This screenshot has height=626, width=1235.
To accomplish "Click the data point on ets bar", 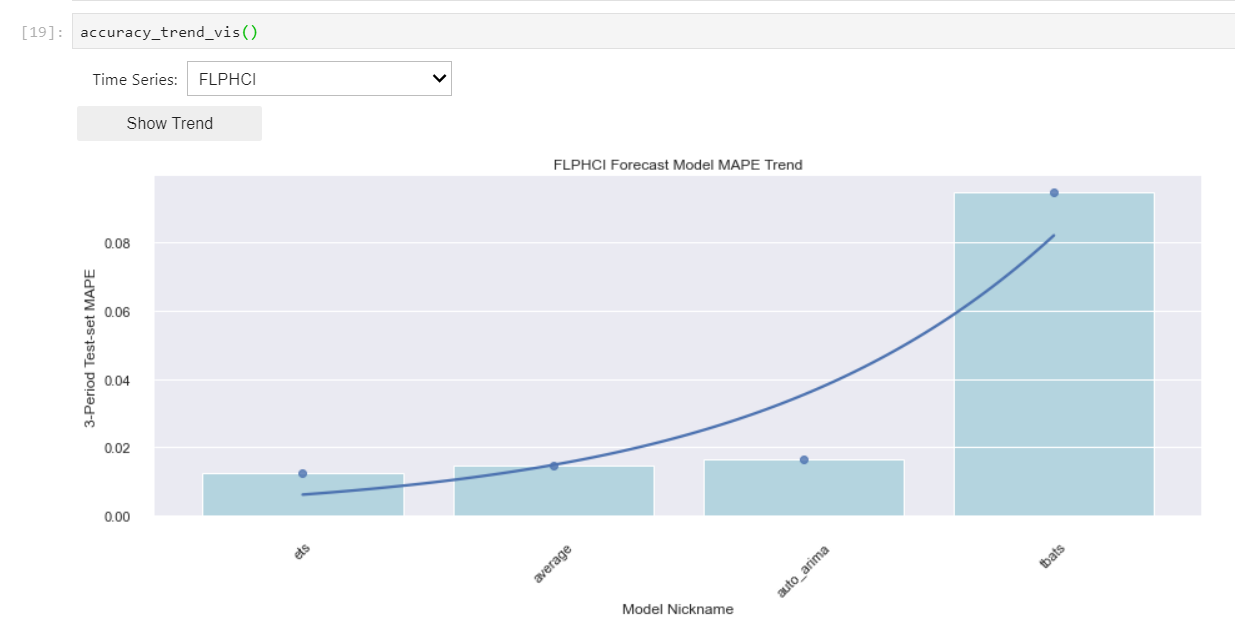I will [303, 473].
